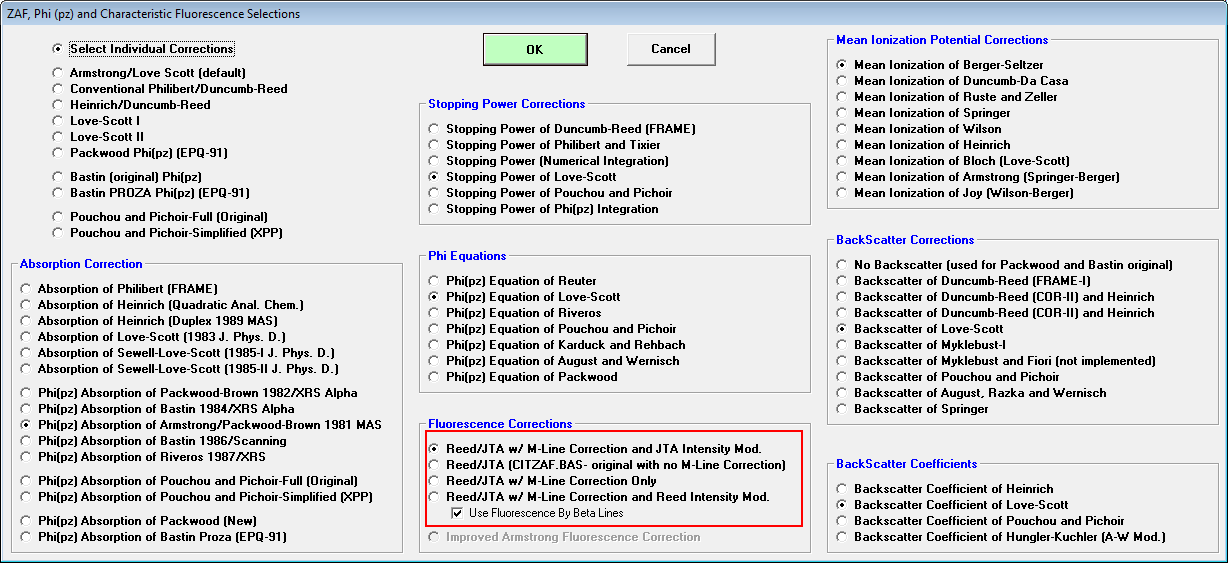Select Stopping Power of Philibert and Tixier
This screenshot has width=1228, height=563.
[x=433, y=145]
